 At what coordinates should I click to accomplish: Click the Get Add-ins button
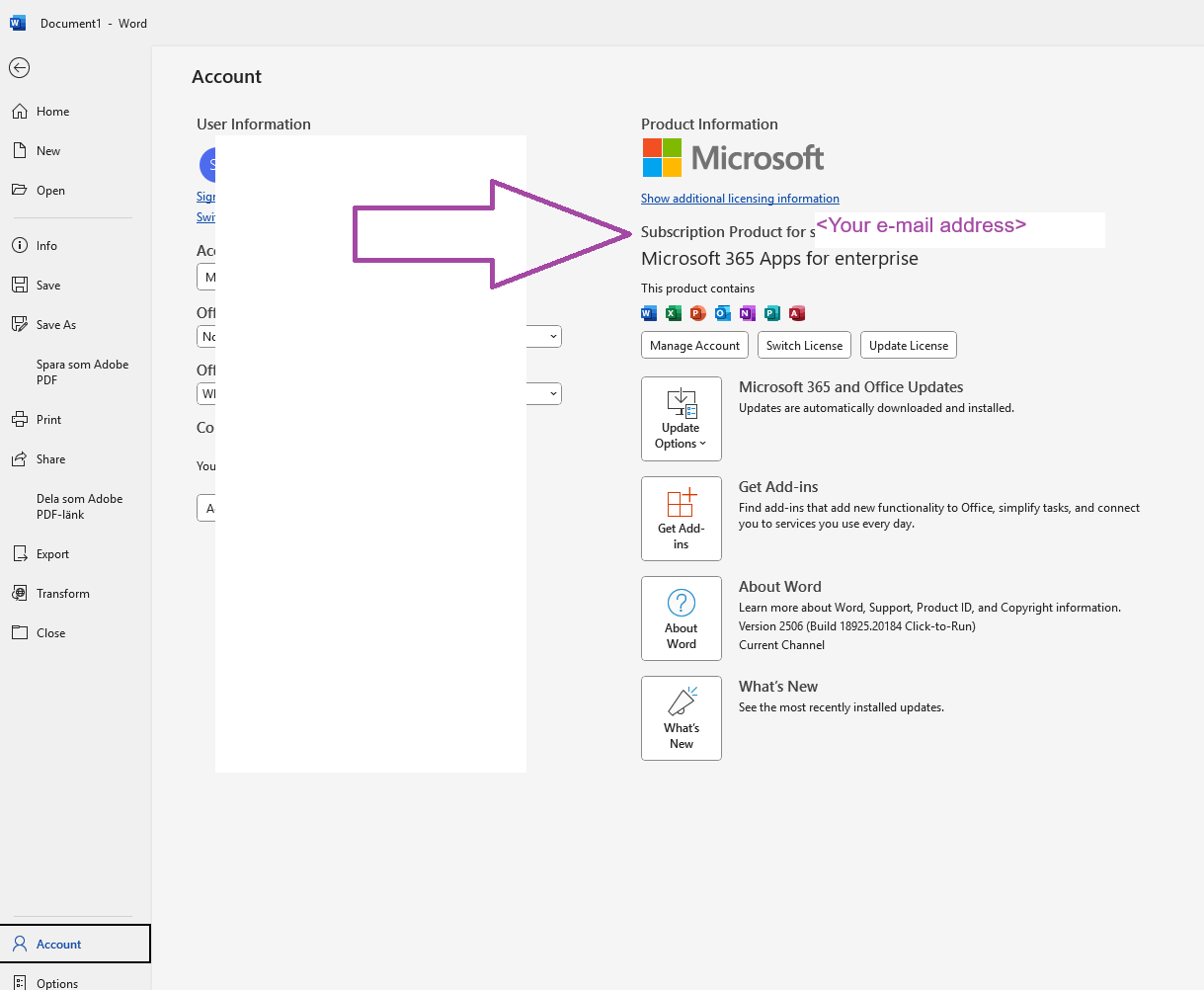coord(682,519)
